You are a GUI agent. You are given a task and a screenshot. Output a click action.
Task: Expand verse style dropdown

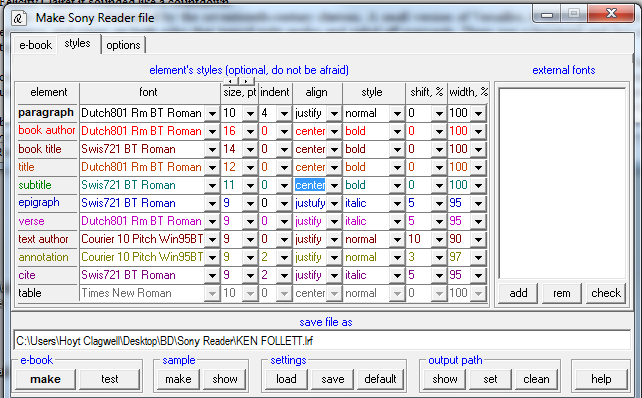coord(397,222)
